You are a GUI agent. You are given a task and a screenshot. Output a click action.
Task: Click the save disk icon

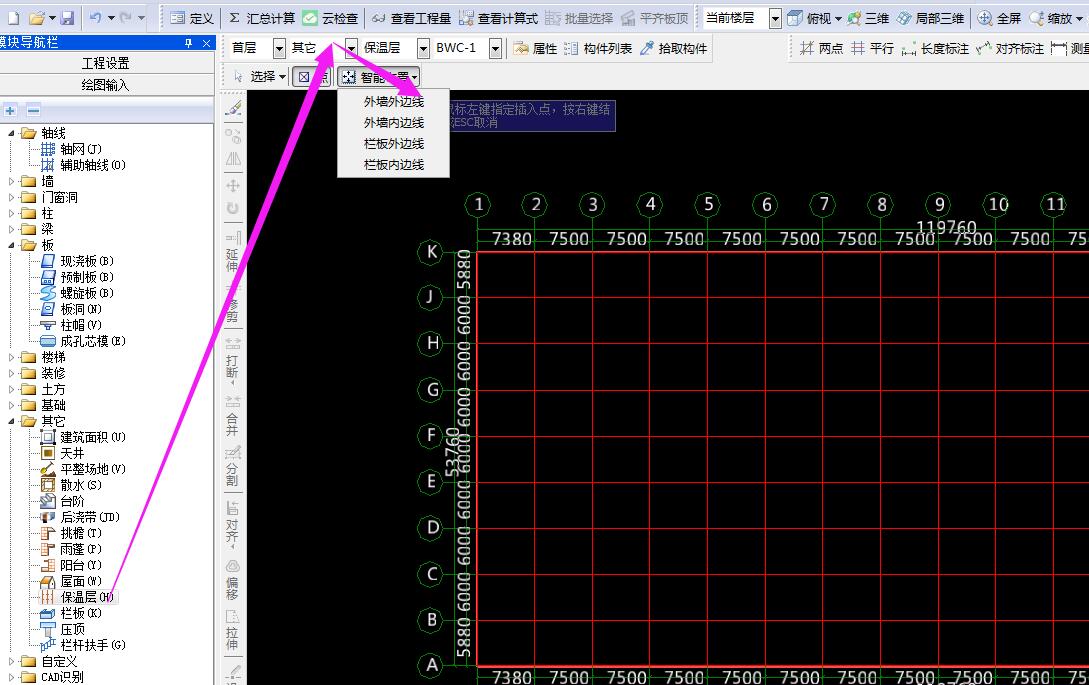coord(67,17)
